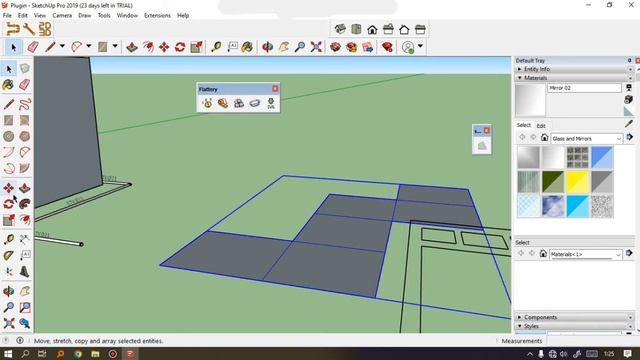
Task: Open the File menu
Action: pyautogui.click(x=7, y=15)
